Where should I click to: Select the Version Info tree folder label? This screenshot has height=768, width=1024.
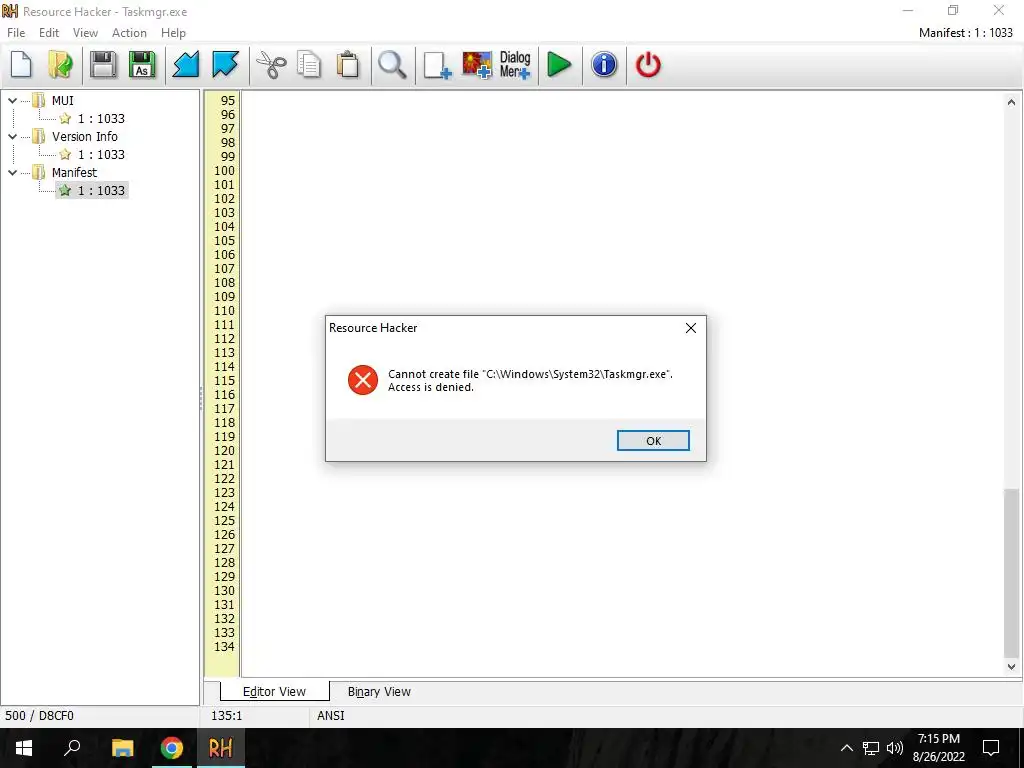click(85, 136)
